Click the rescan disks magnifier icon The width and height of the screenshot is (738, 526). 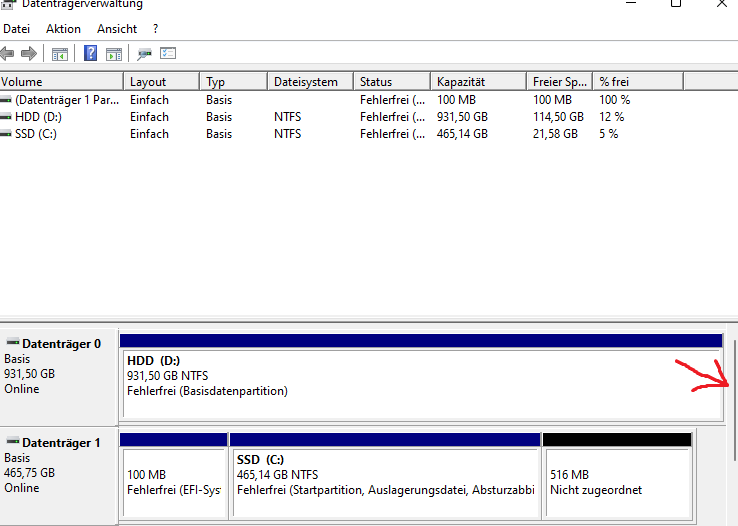tap(144, 54)
